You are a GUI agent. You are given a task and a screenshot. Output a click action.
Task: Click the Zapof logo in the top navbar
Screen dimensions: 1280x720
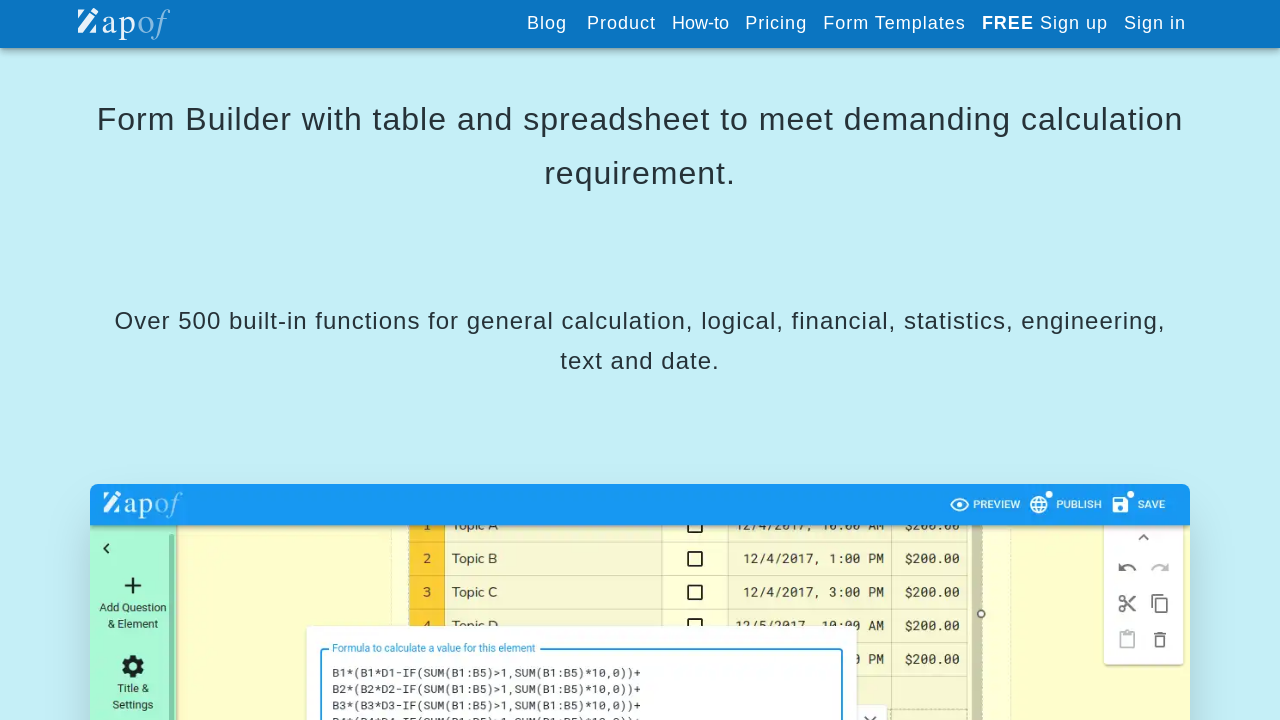coord(123,23)
